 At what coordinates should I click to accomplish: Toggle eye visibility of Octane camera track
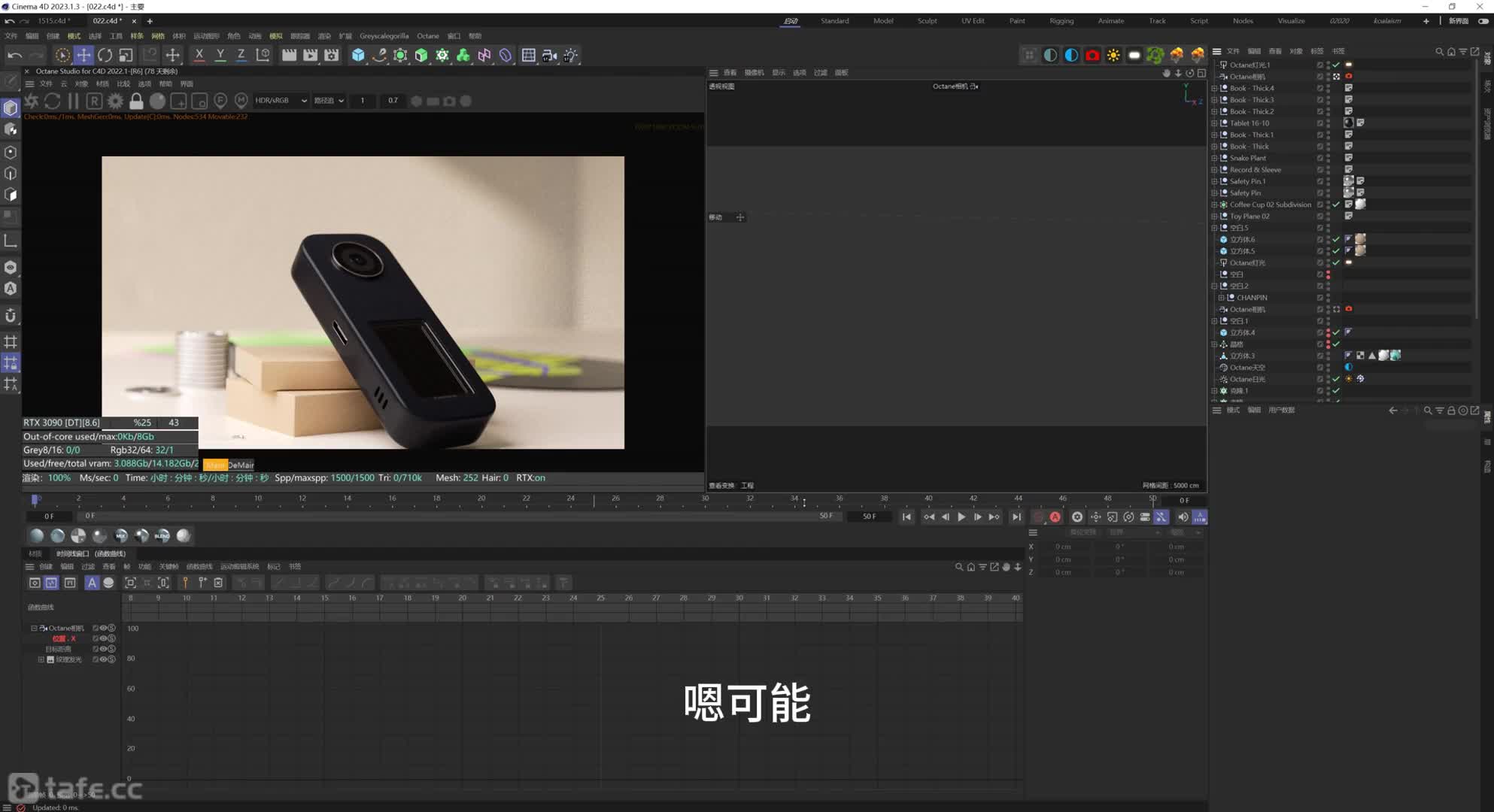point(103,628)
